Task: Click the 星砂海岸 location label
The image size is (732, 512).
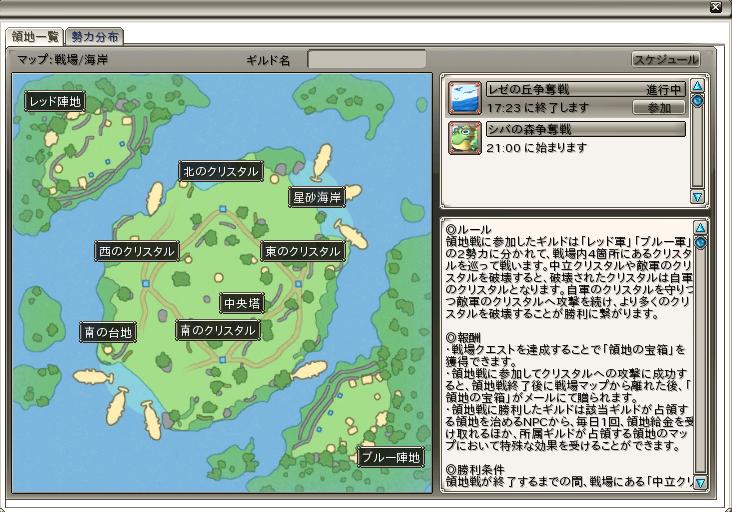Action: tap(317, 197)
